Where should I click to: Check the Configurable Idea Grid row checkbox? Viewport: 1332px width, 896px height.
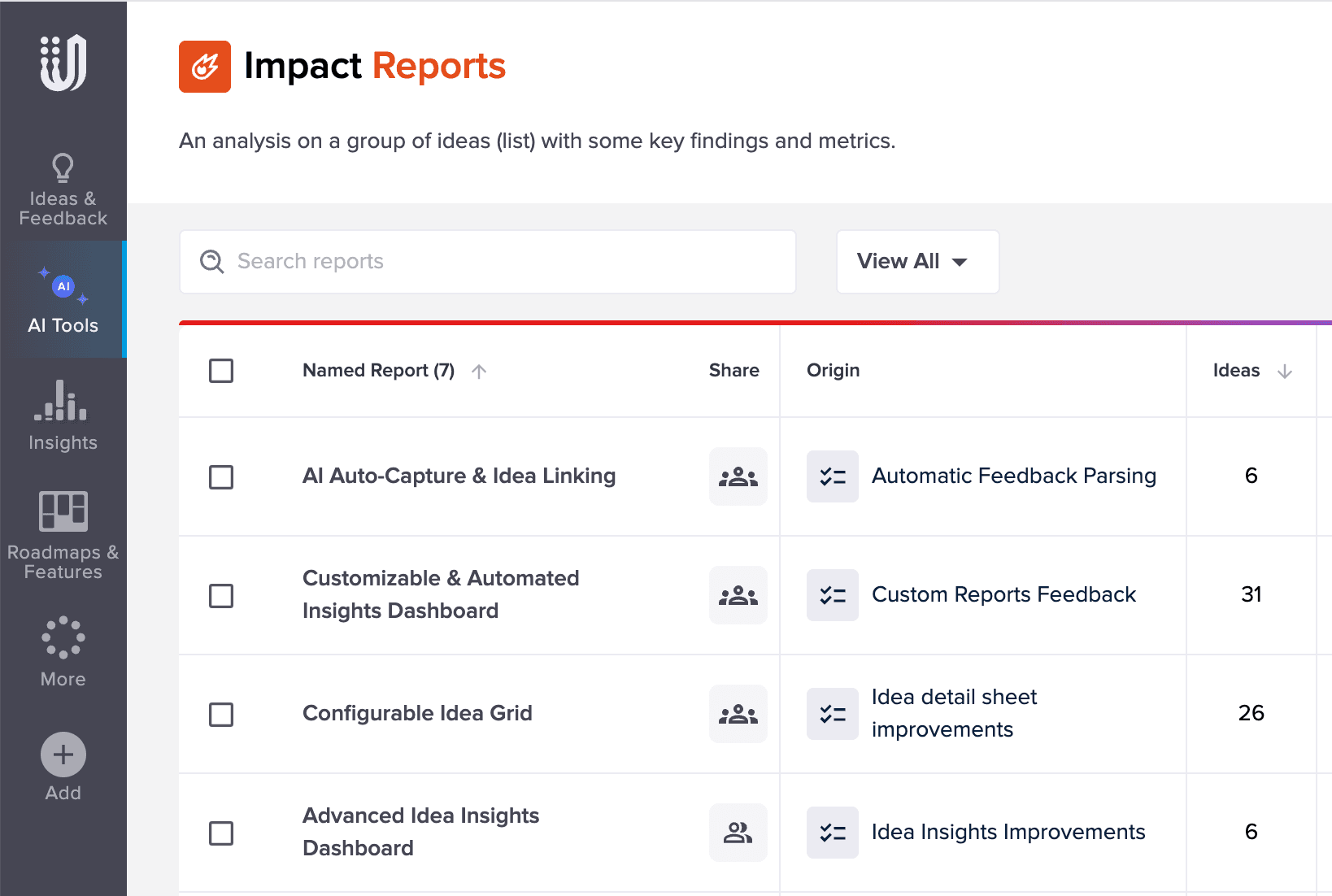coord(221,715)
